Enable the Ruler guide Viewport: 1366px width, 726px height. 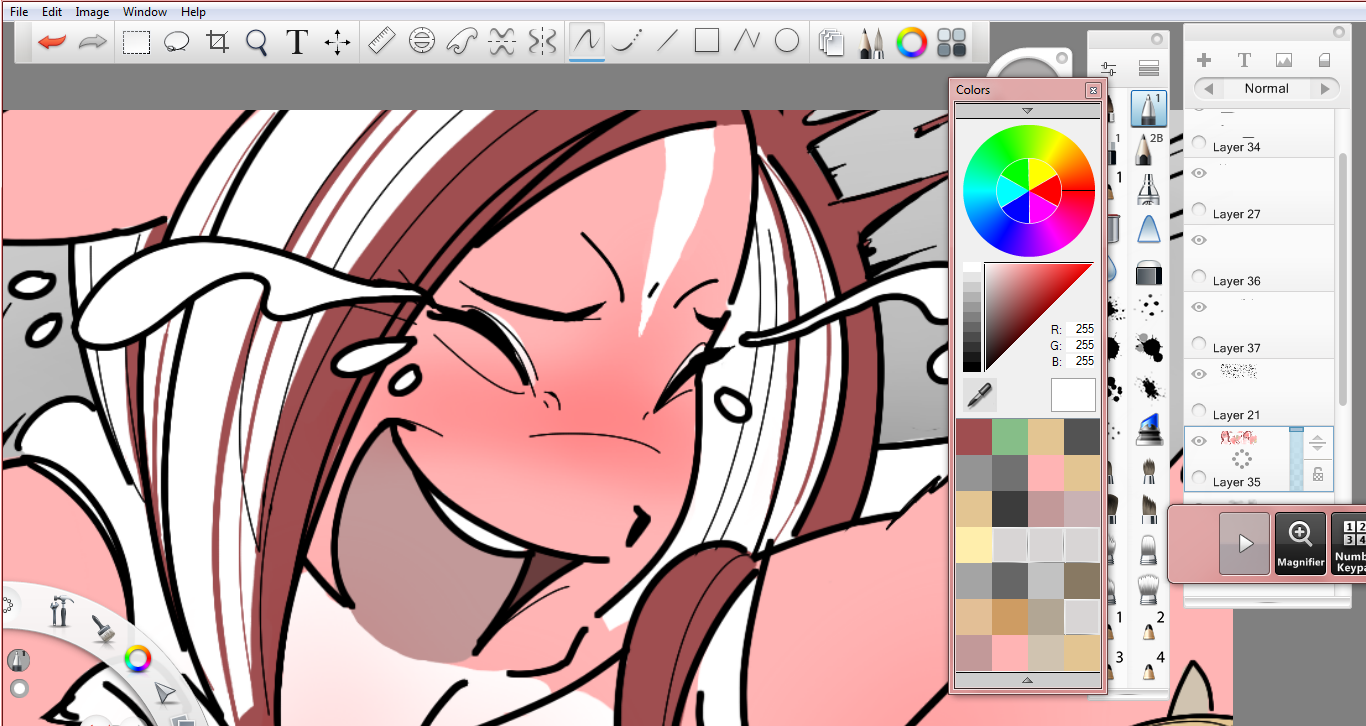point(382,41)
